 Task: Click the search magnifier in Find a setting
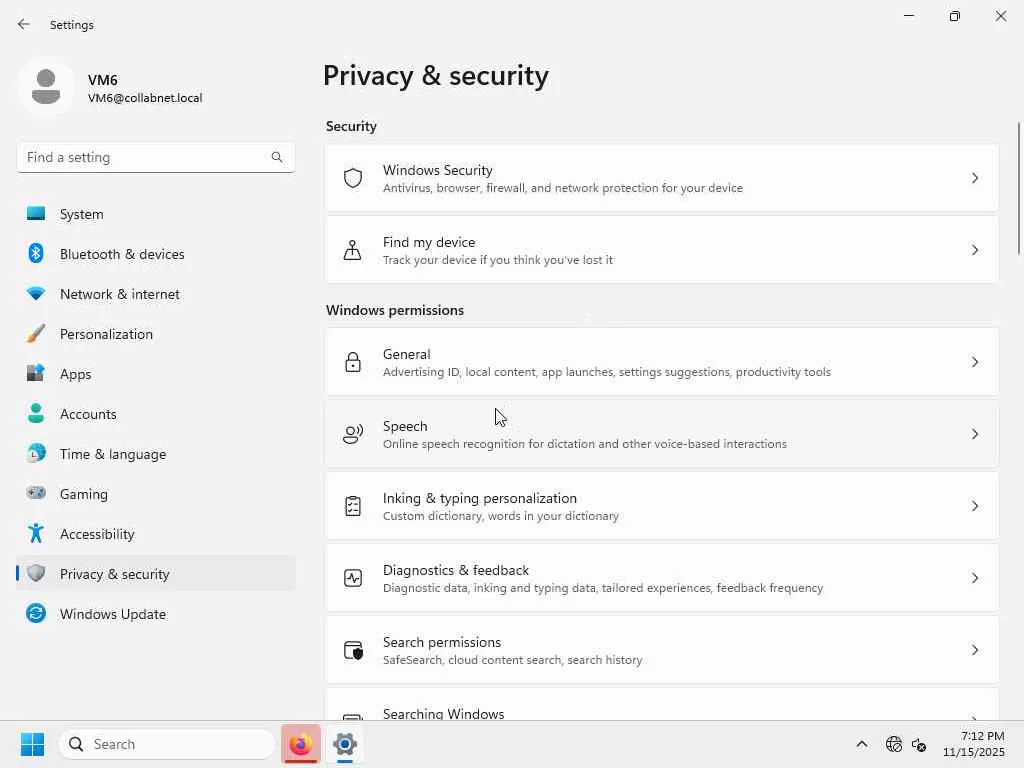tap(277, 157)
